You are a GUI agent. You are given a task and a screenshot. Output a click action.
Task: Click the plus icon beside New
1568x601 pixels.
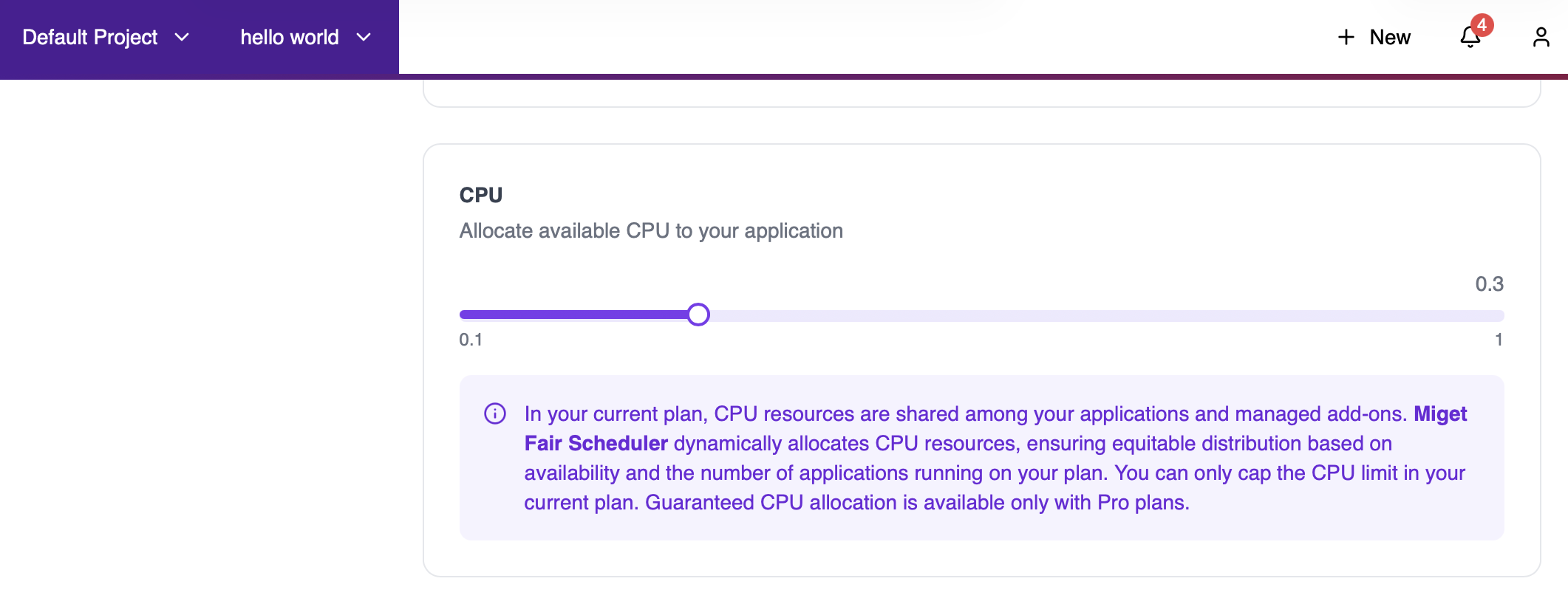coord(1346,37)
